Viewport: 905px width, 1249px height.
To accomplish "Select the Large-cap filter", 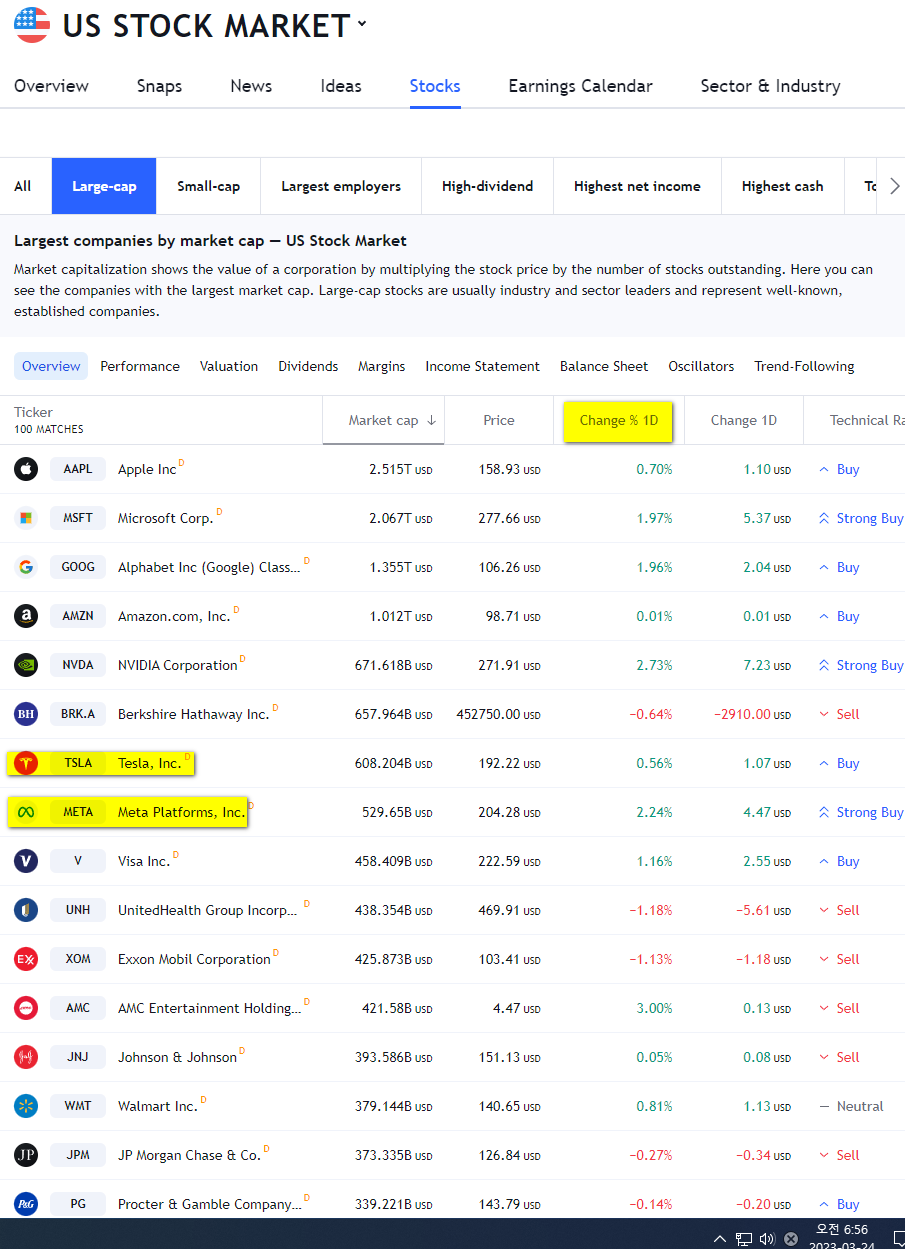I will (x=104, y=186).
